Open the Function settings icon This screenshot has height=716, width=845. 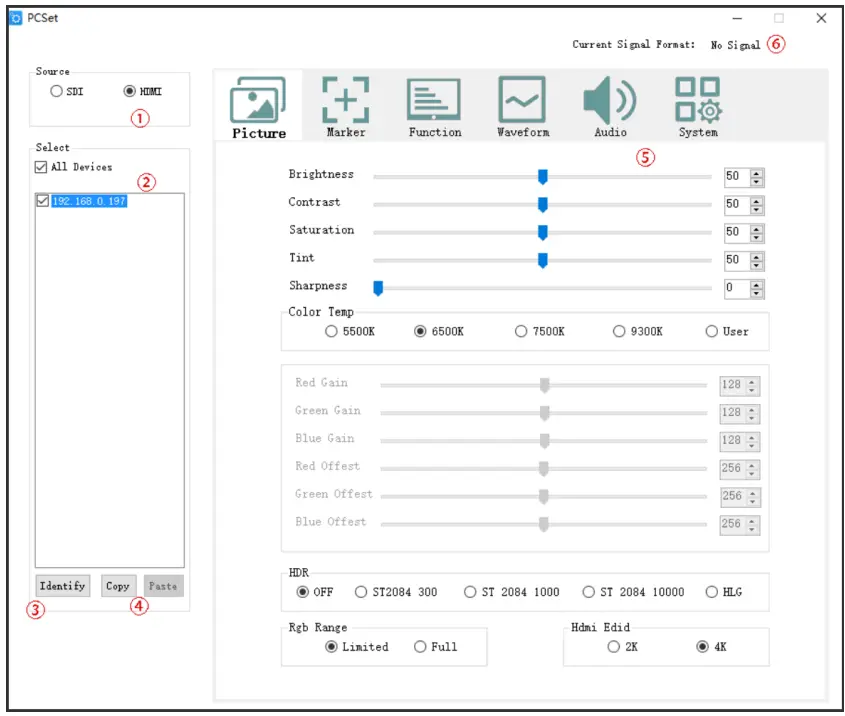click(x=434, y=100)
